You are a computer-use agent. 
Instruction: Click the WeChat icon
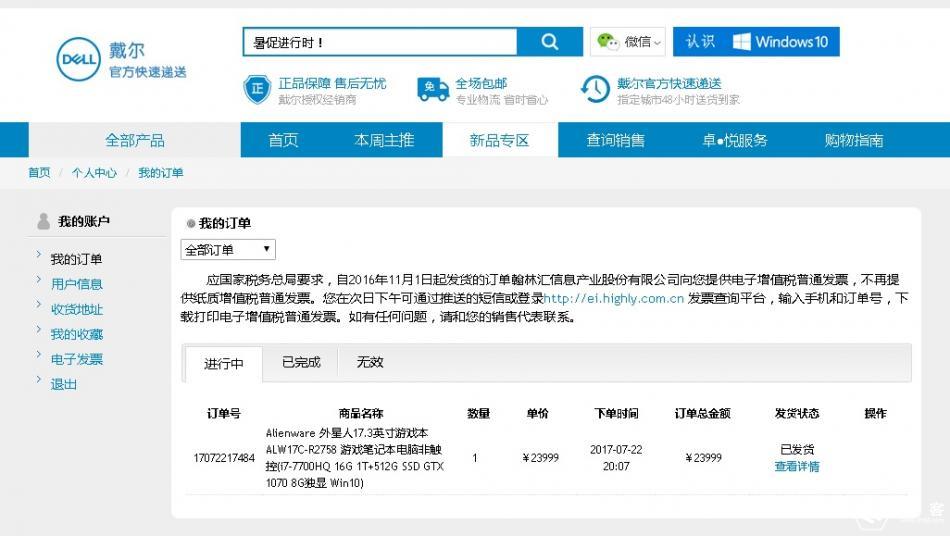click(608, 42)
